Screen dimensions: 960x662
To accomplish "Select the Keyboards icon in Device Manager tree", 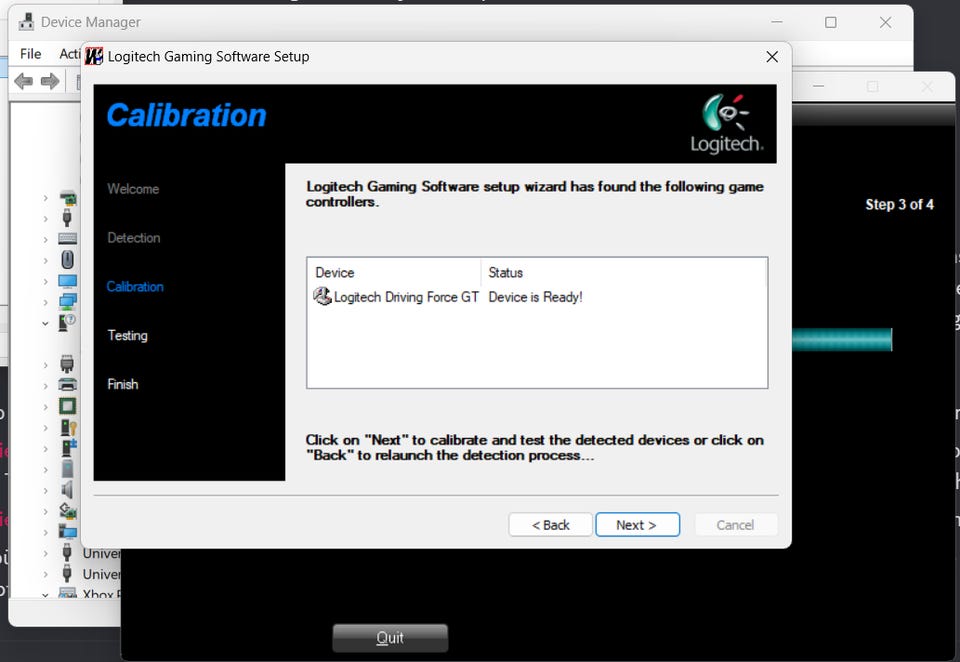I will pos(67,239).
